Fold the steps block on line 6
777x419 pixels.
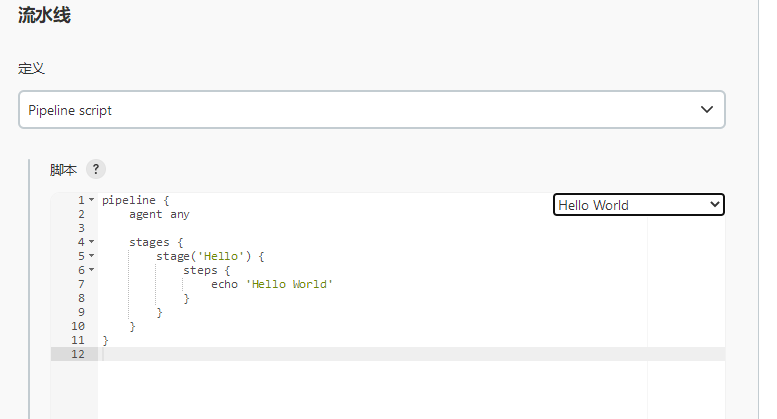(92, 270)
